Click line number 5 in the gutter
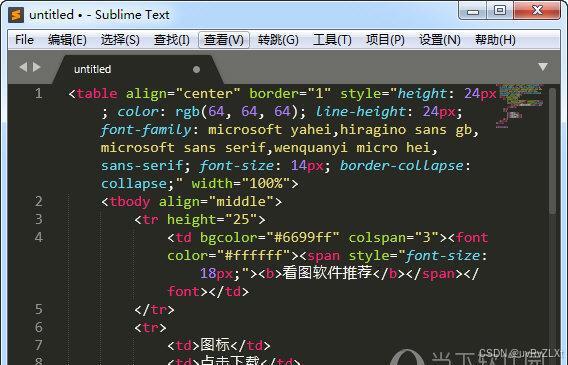 tap(38, 309)
